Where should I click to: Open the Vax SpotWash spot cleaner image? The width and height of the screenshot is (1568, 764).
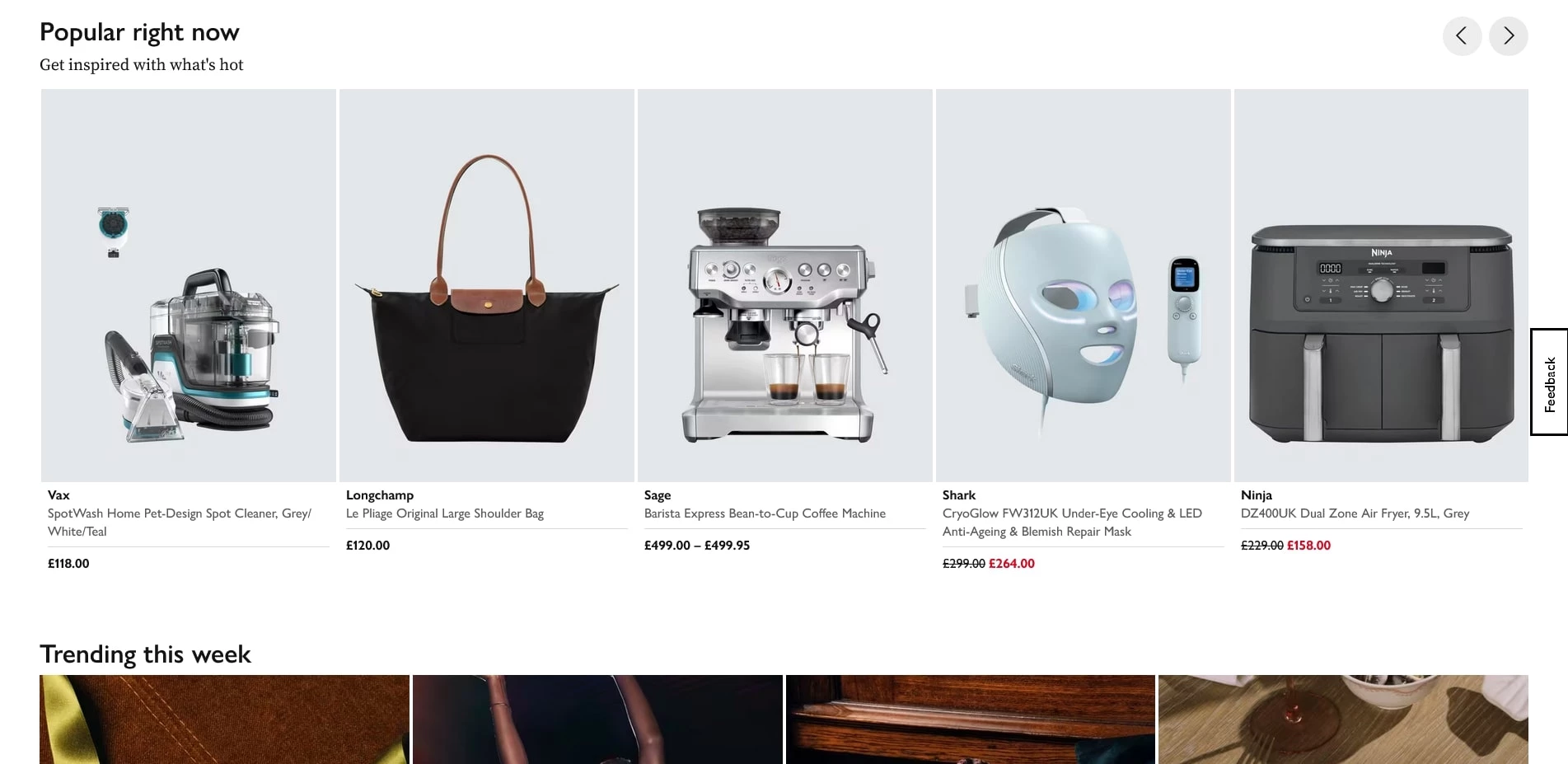click(189, 285)
